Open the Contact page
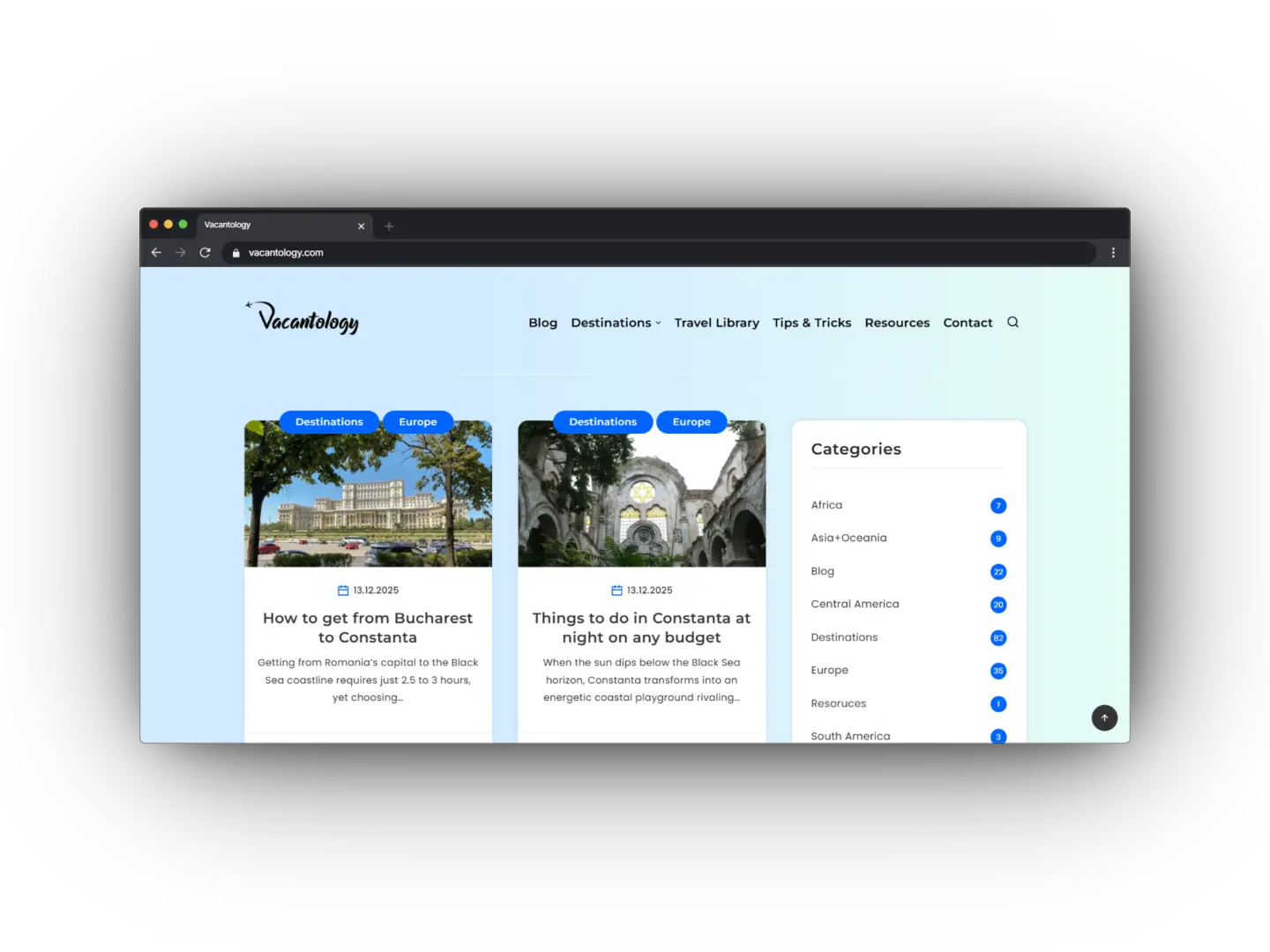This screenshot has height=952, width=1270. pyautogui.click(x=967, y=323)
